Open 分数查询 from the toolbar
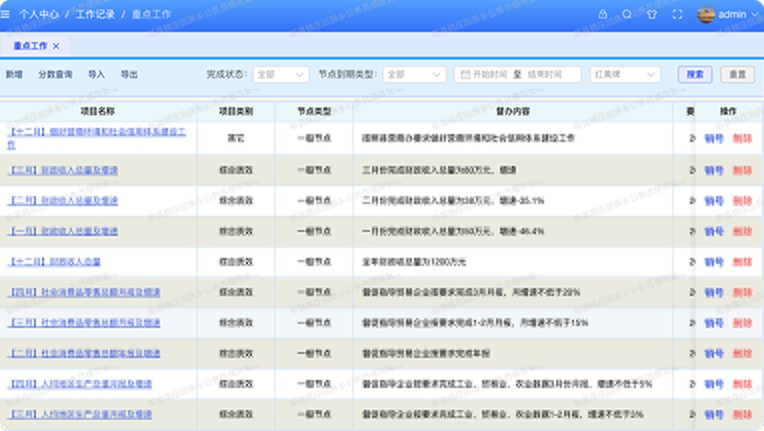This screenshot has height=431, width=764. pos(56,75)
